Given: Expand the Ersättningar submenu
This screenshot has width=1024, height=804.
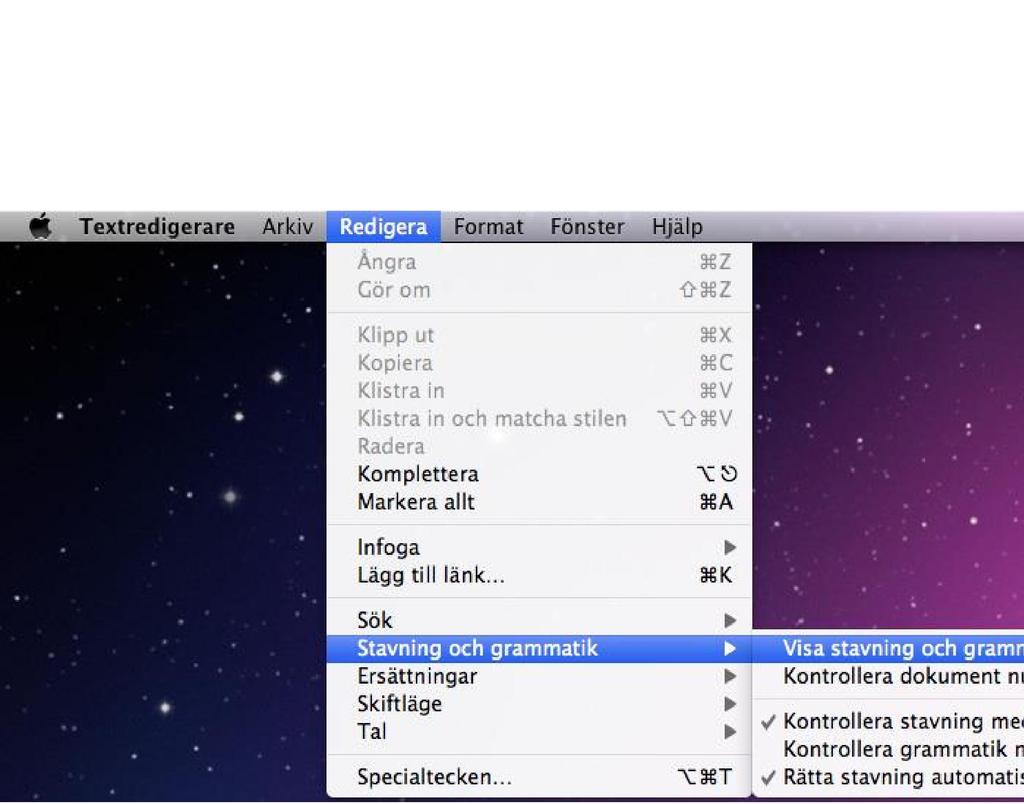Looking at the screenshot, I should coord(539,677).
